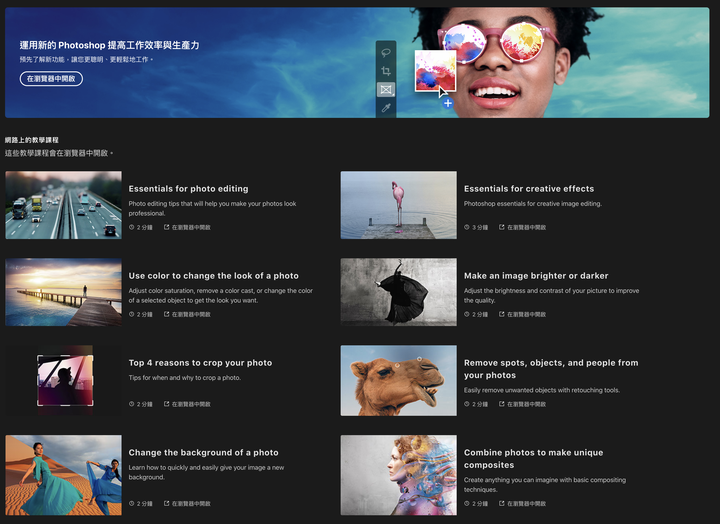Click clock icon under Top 4 reasons
This screenshot has width=720, height=524.
coord(131,404)
